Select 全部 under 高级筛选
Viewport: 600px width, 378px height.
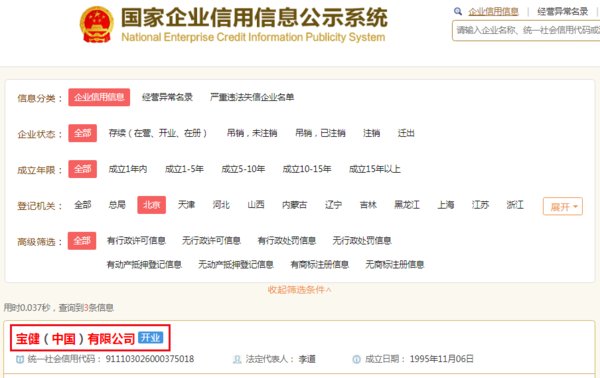(82, 241)
